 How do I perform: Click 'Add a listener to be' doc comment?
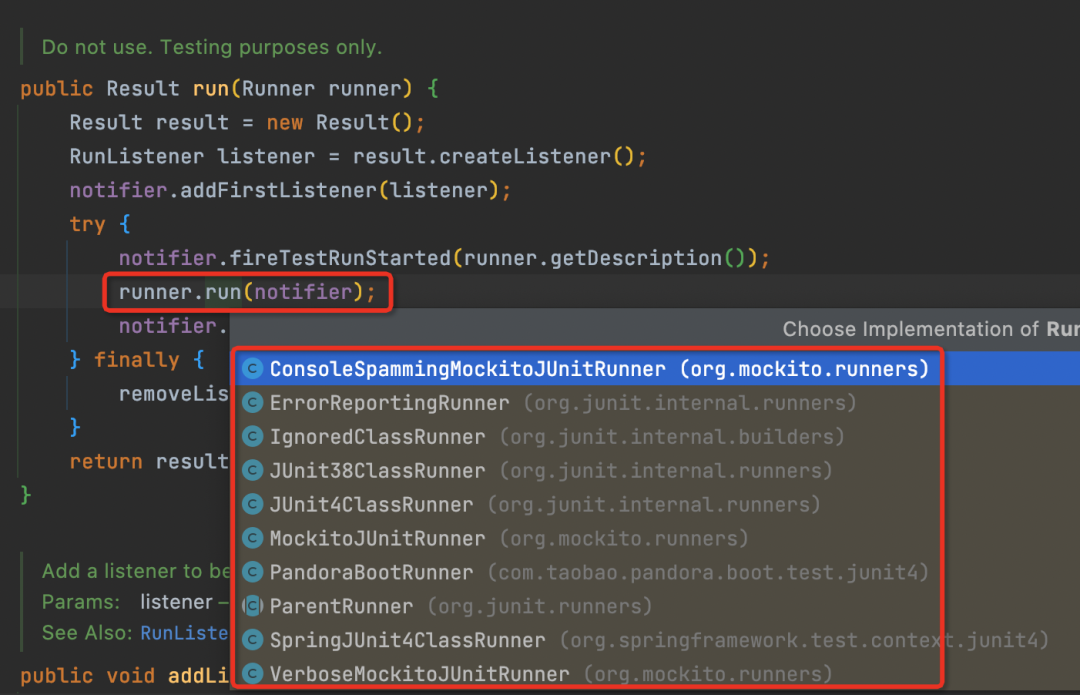pos(136,571)
